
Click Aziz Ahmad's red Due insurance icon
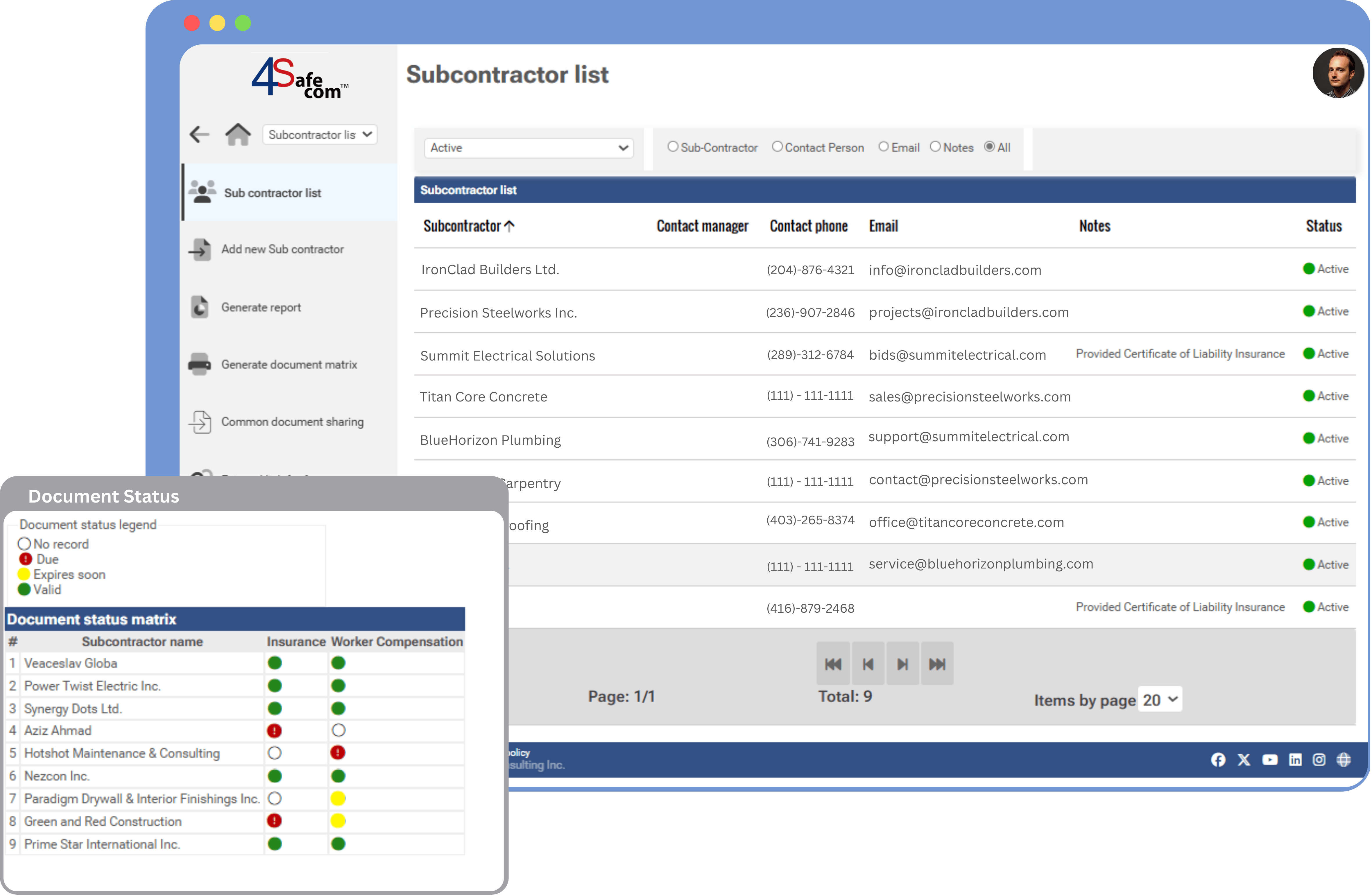(274, 731)
